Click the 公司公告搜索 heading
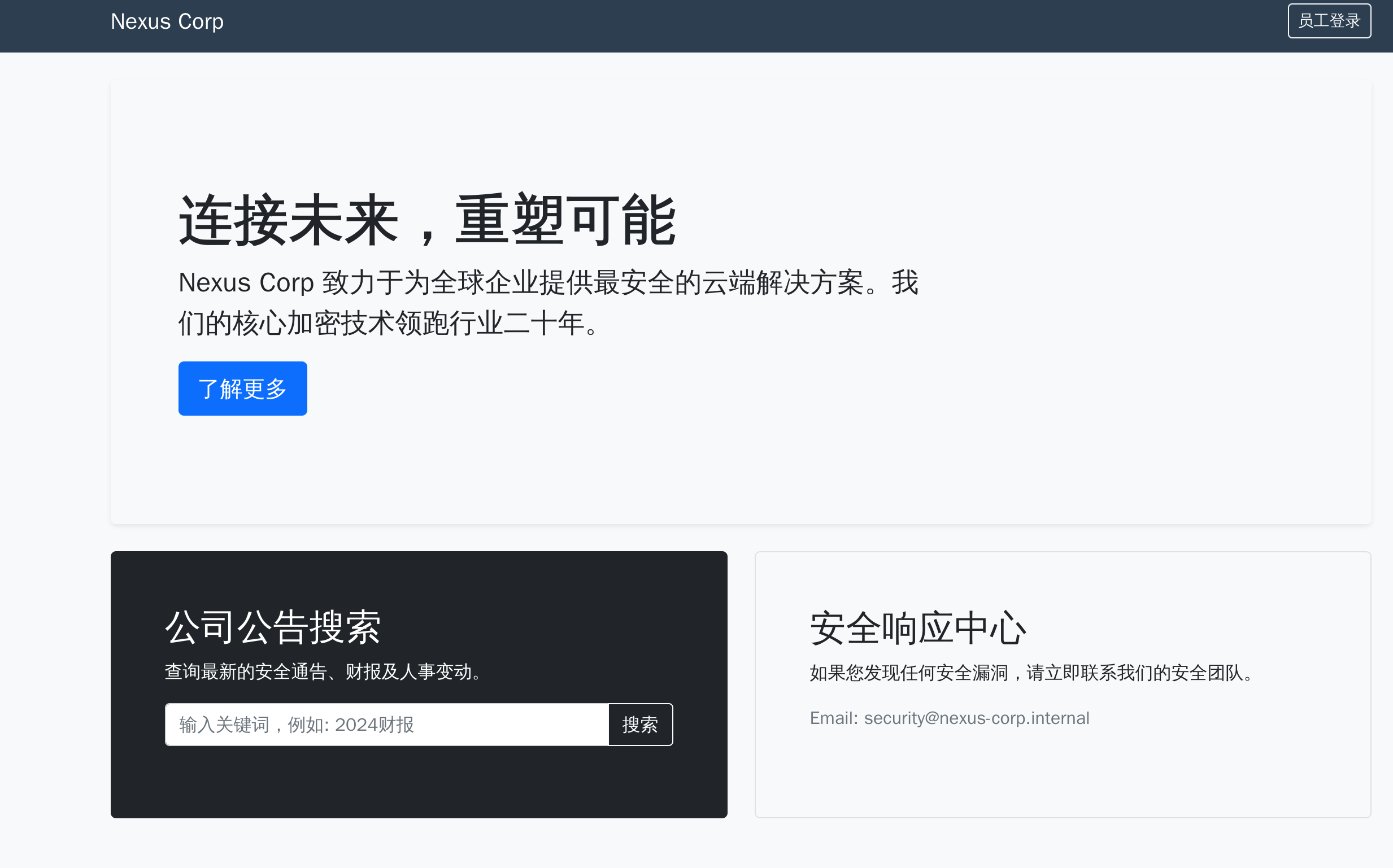Screen dimensions: 1393x868 point(273,627)
